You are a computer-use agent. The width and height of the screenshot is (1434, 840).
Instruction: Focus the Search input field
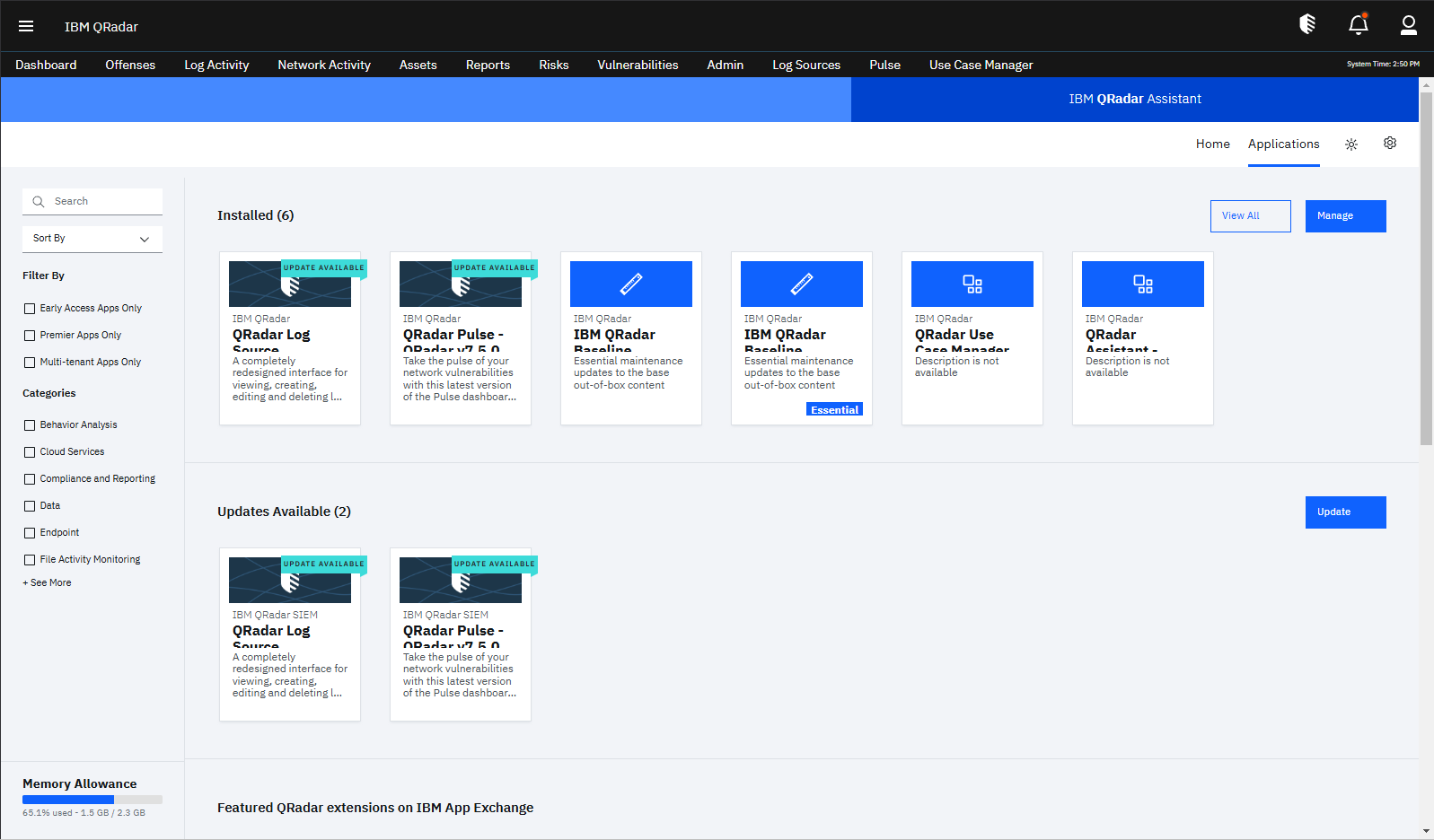point(92,202)
